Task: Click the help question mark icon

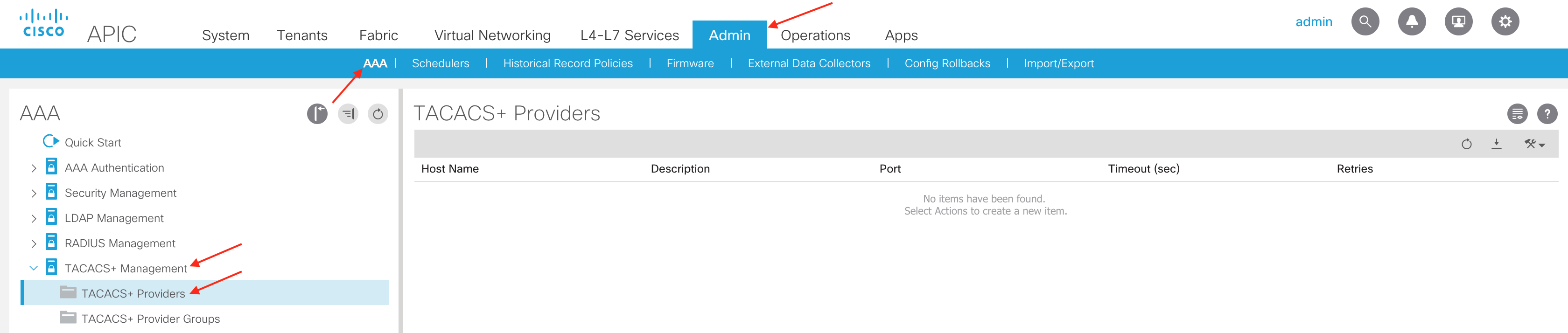Action: tap(1546, 114)
